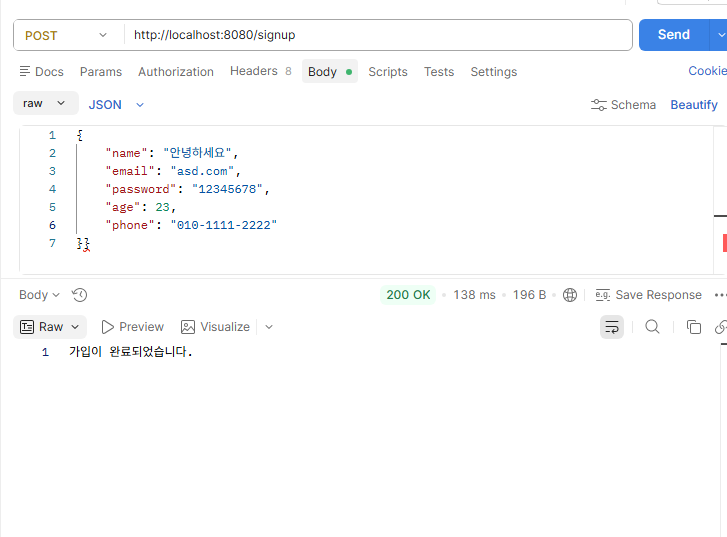The height and width of the screenshot is (537, 727).
Task: Click the response link icon
Action: tap(721, 327)
